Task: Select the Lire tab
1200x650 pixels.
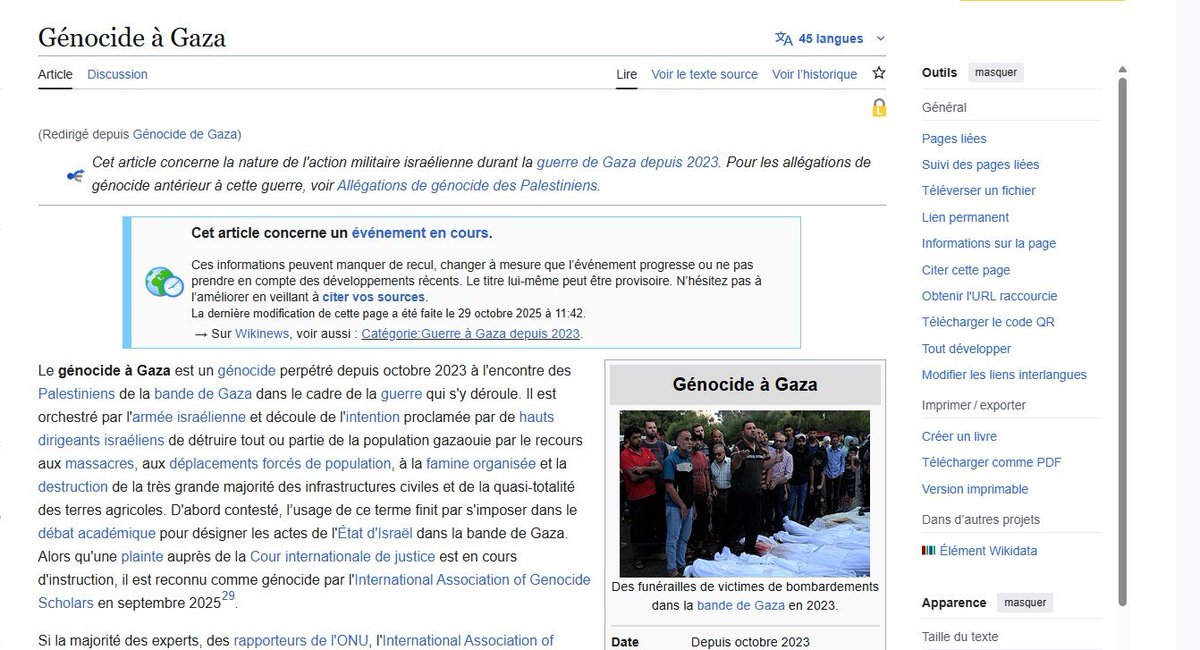Action: [x=627, y=74]
